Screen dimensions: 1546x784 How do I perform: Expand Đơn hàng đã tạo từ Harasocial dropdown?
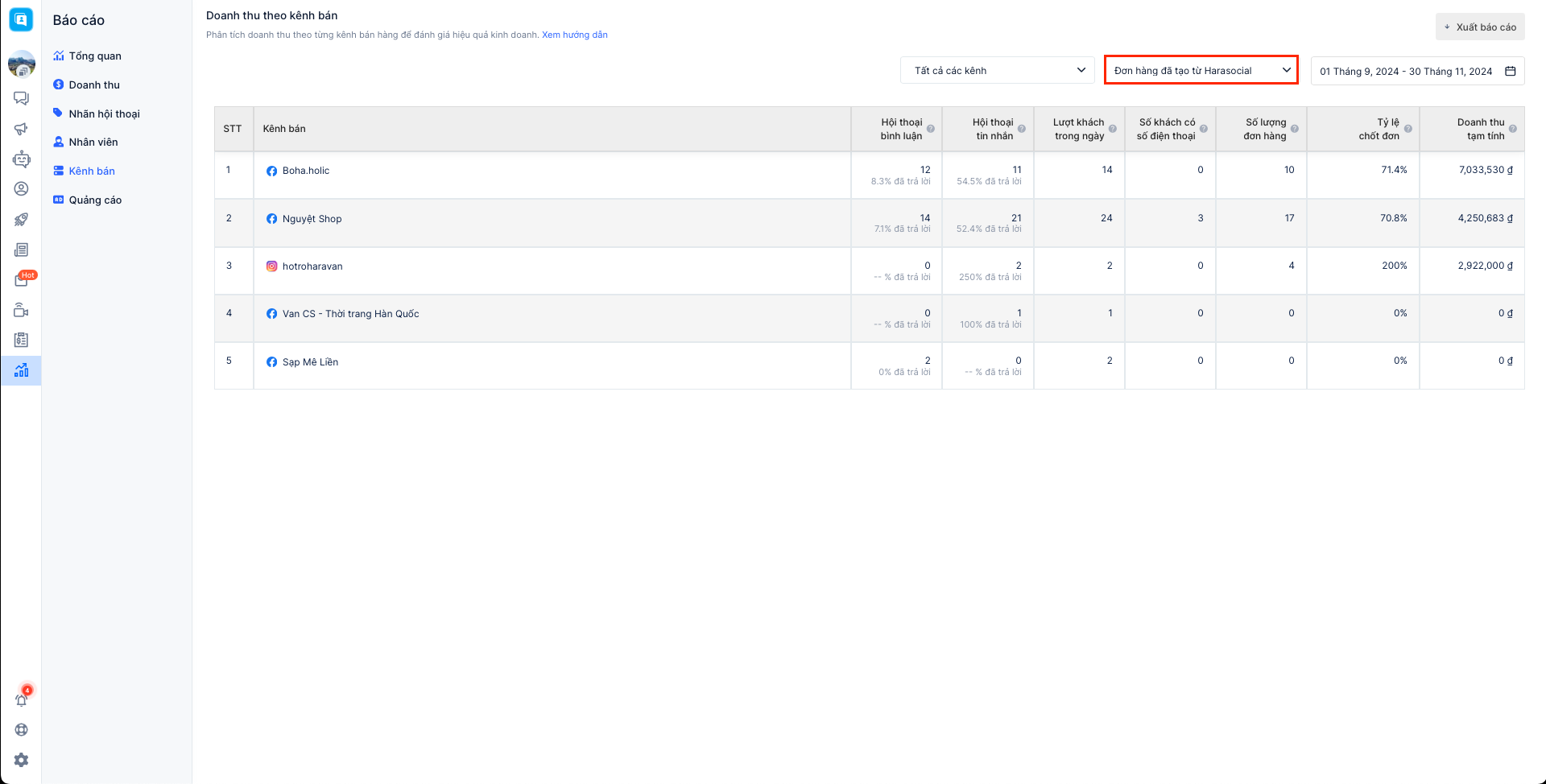coord(1201,71)
